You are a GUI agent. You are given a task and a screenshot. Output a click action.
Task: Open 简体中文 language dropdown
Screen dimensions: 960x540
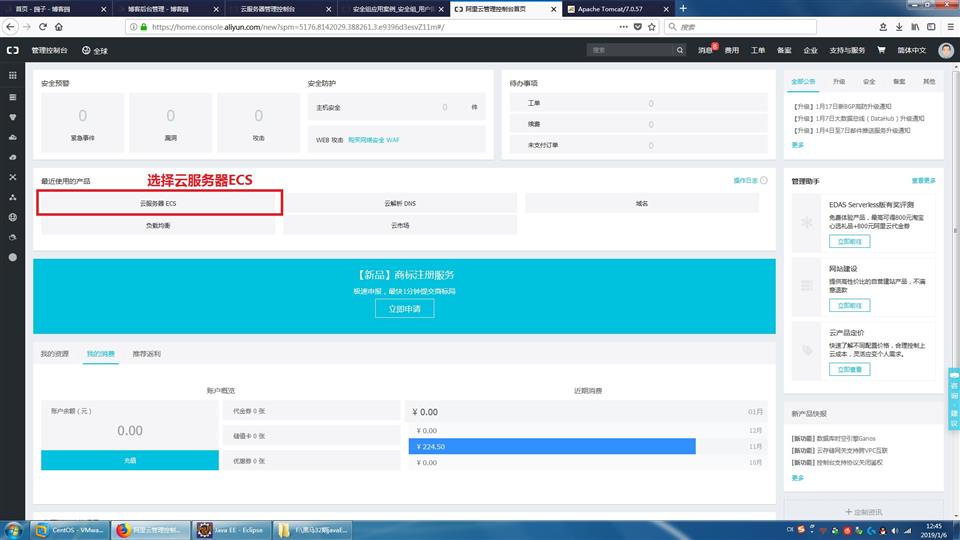coord(912,50)
